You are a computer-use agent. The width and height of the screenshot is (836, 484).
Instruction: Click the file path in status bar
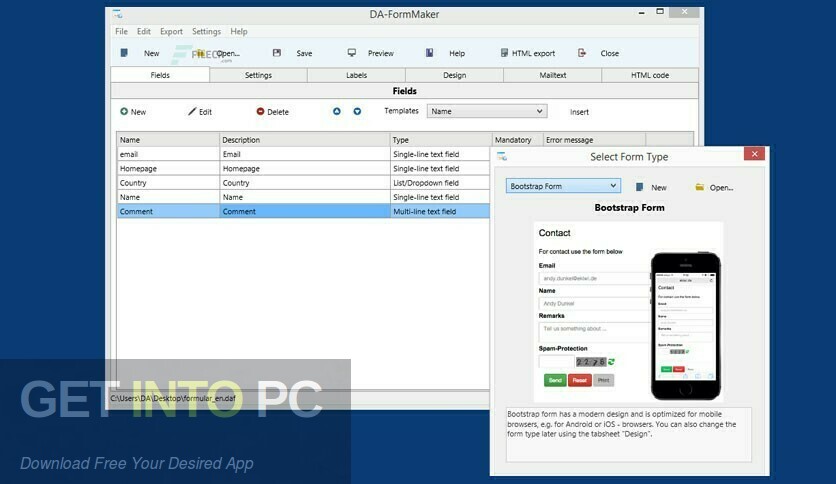173,398
